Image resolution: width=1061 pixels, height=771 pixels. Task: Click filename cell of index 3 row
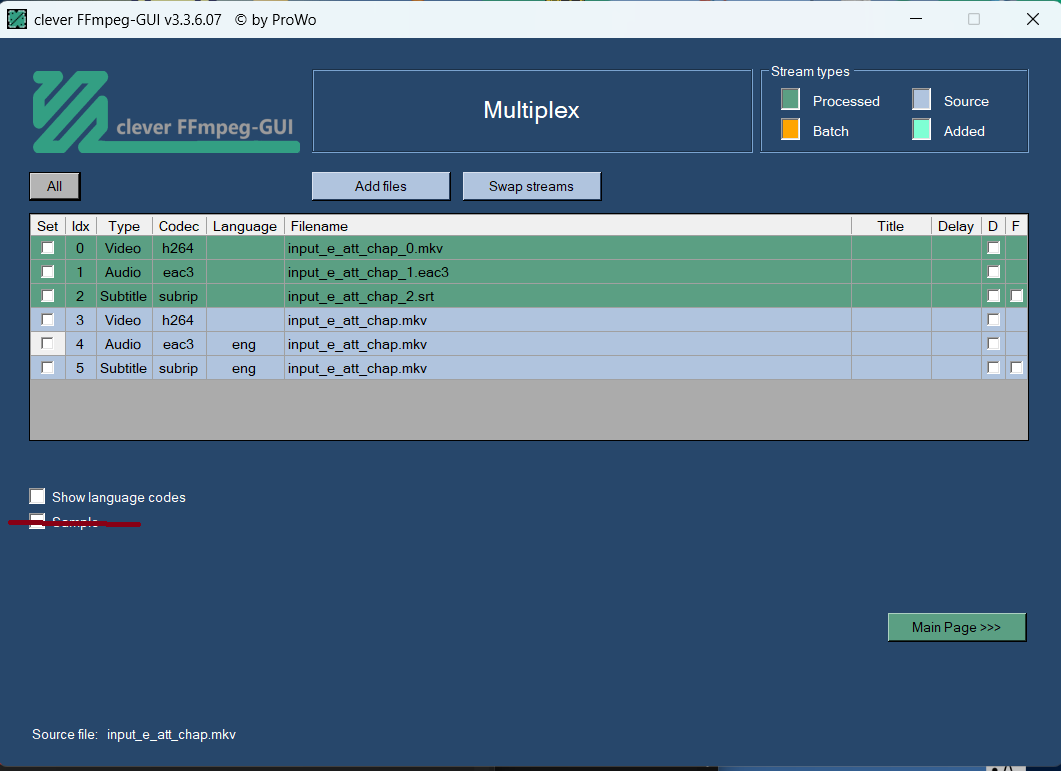568,320
